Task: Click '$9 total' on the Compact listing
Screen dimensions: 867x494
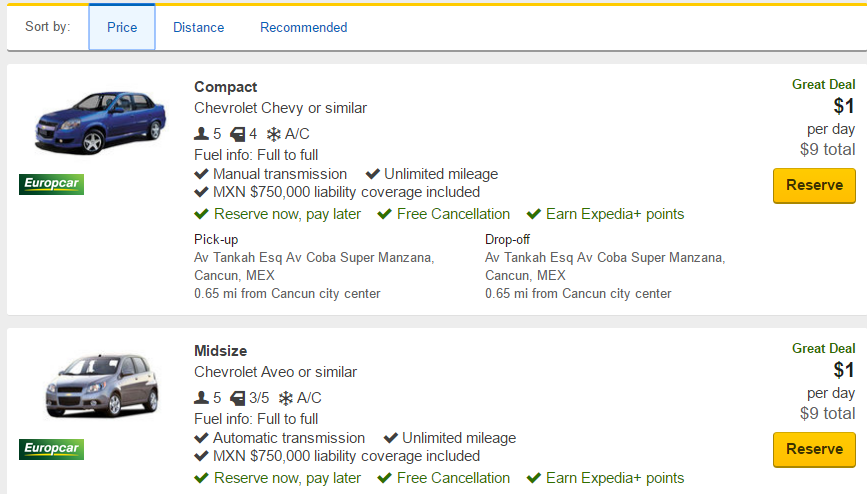Action: tap(827, 149)
